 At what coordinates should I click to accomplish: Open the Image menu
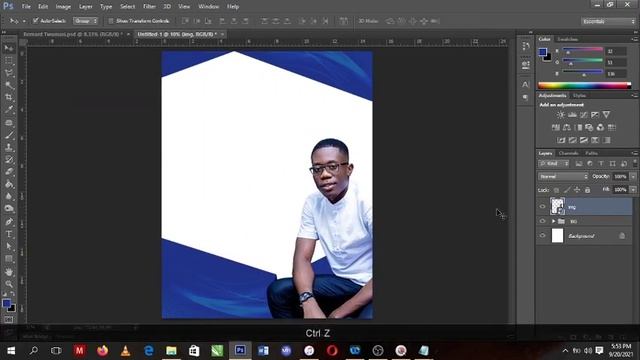63,7
